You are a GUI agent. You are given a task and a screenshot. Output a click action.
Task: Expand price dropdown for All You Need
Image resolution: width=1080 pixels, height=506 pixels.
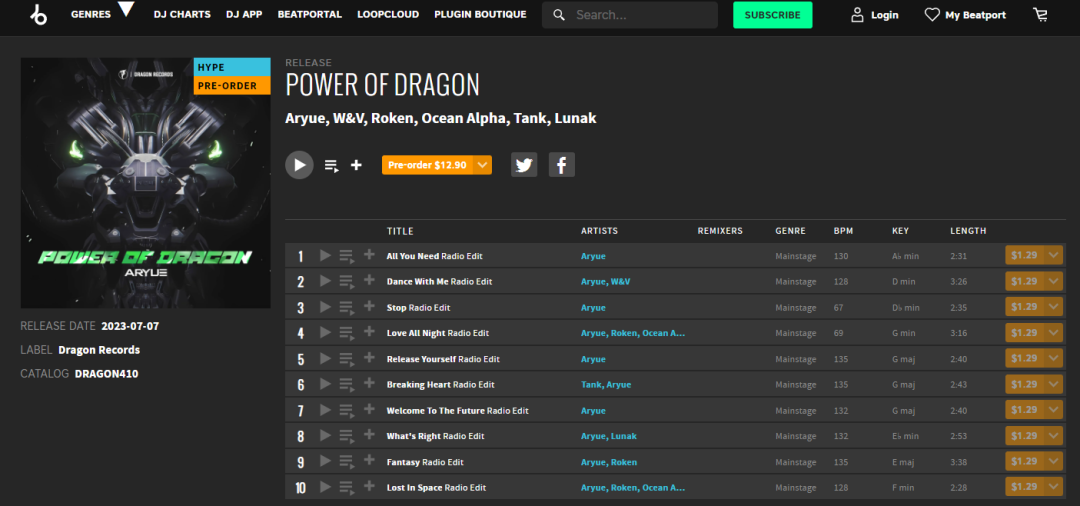point(1054,255)
